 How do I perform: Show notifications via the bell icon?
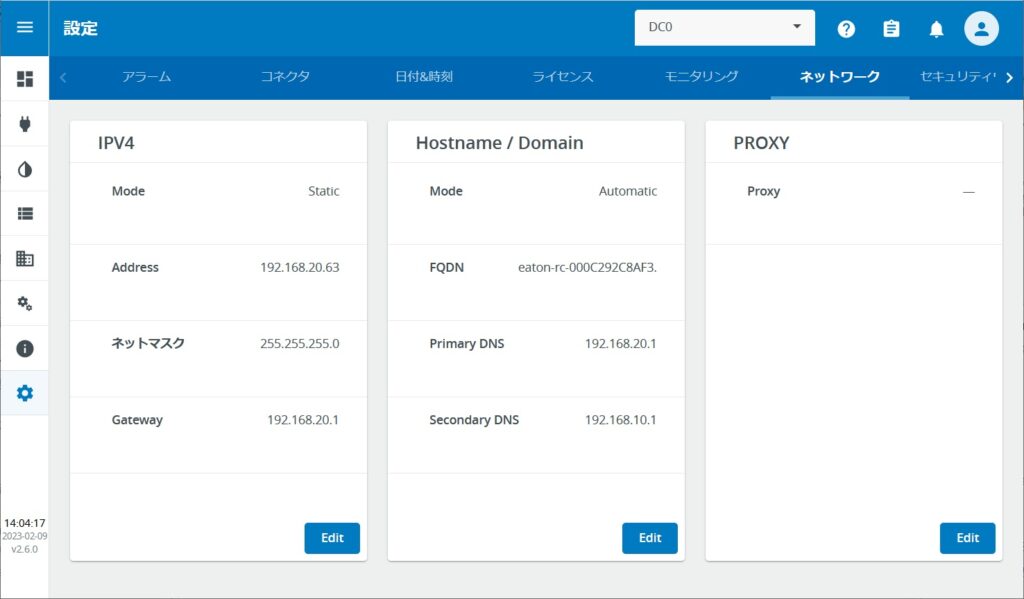(x=936, y=29)
